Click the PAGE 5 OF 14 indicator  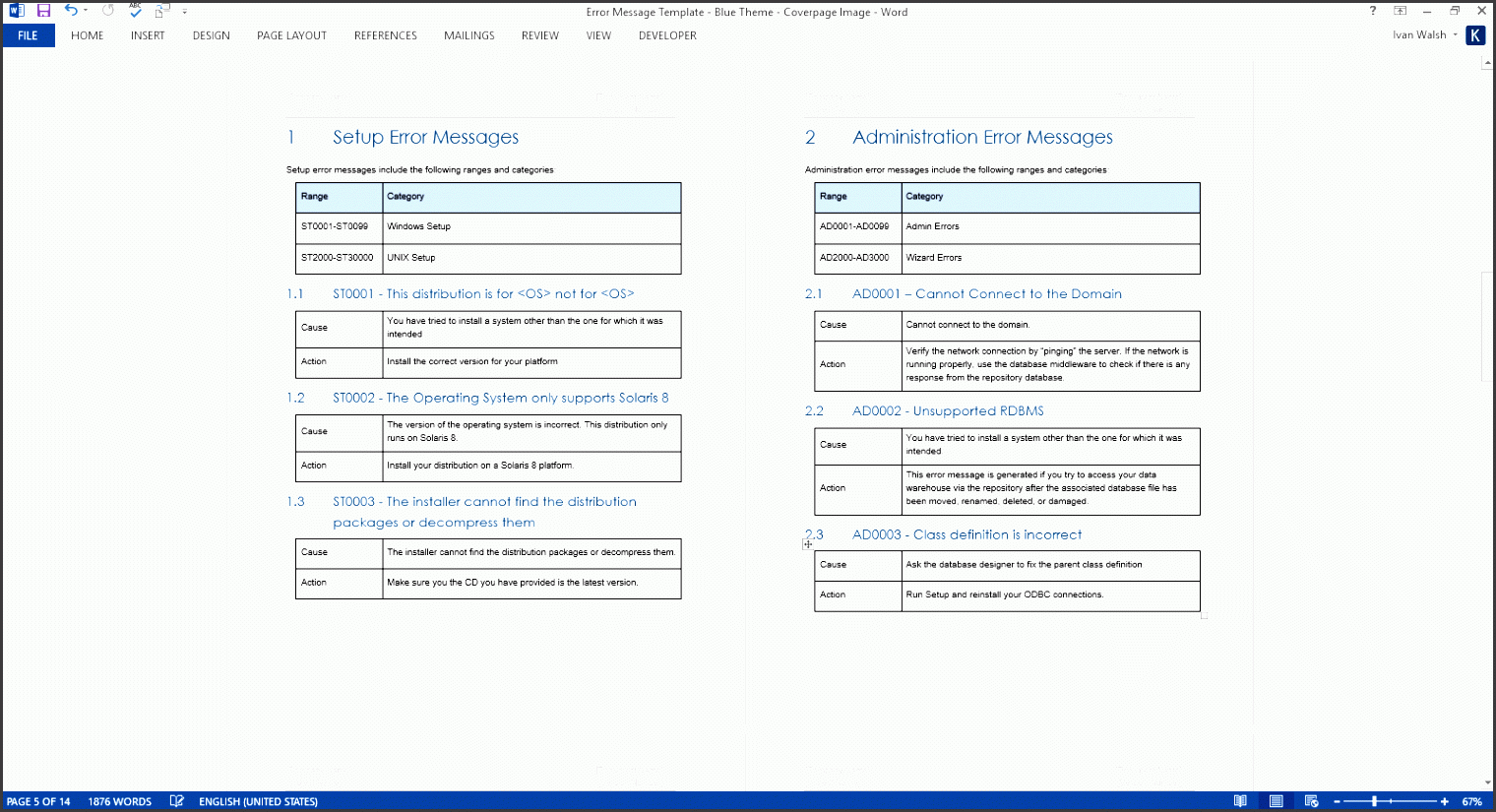(39, 801)
